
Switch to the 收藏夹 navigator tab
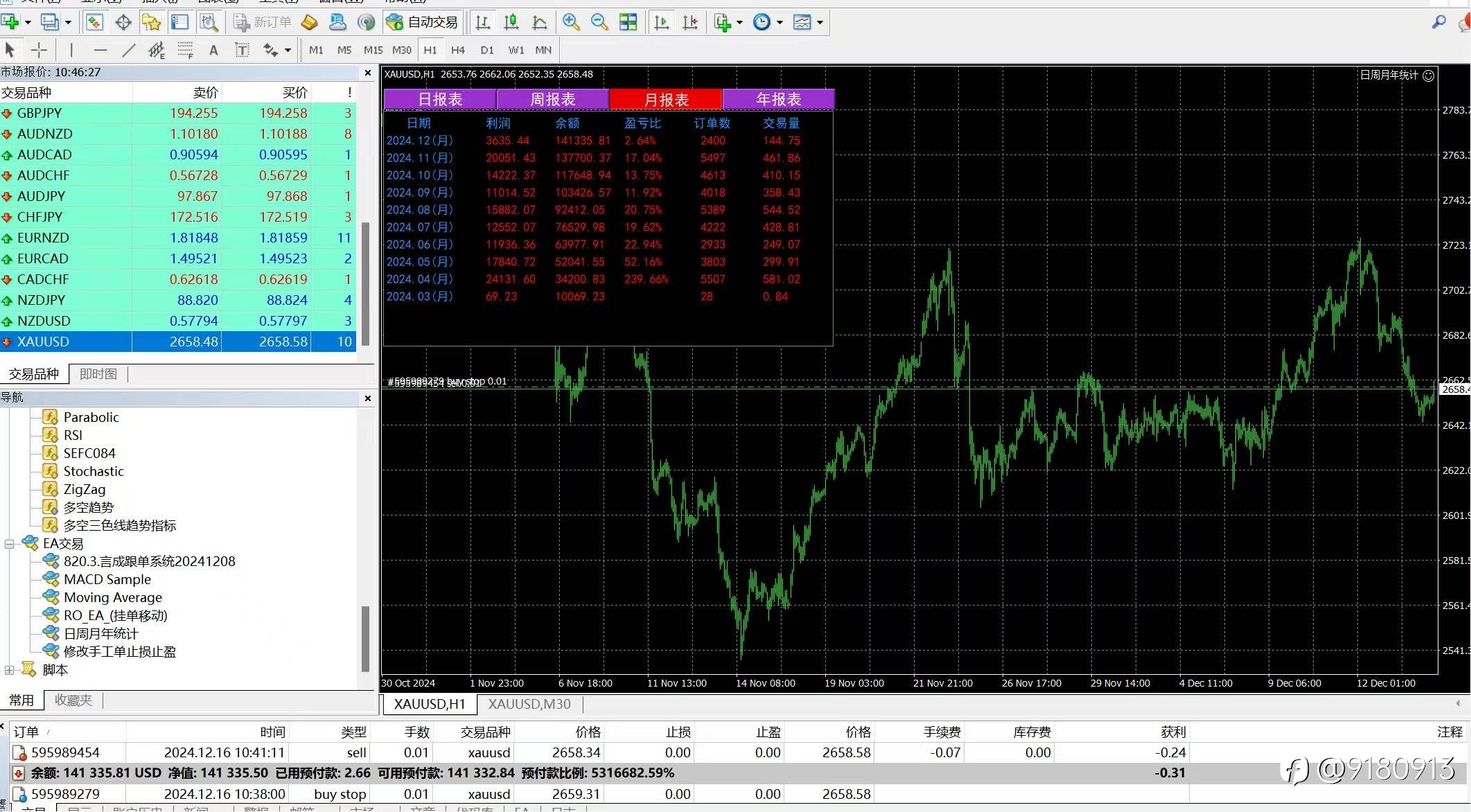(73, 700)
